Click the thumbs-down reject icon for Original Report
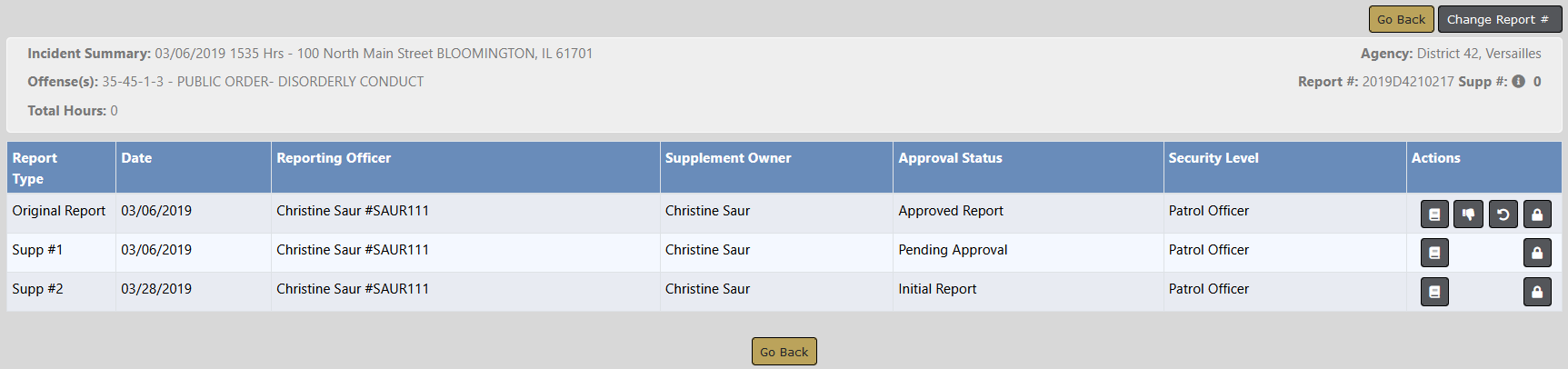This screenshot has height=369, width=1568. point(1468,214)
